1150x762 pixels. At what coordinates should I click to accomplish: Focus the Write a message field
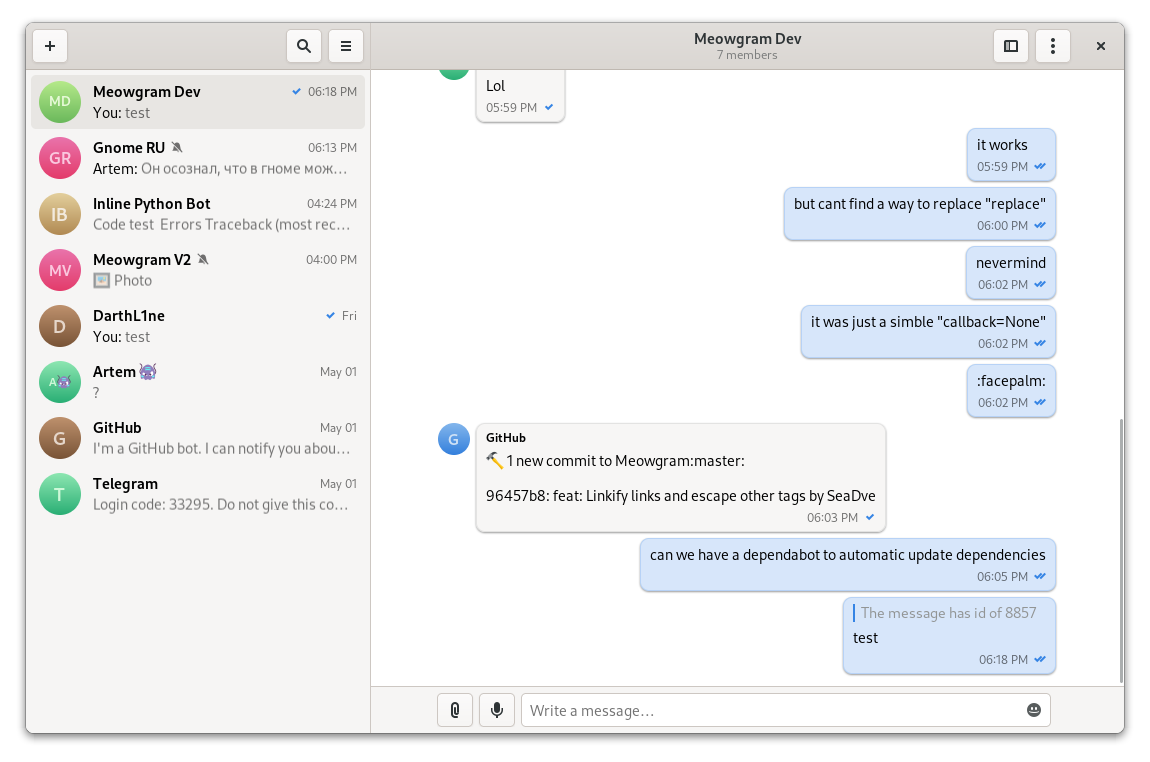(x=785, y=710)
